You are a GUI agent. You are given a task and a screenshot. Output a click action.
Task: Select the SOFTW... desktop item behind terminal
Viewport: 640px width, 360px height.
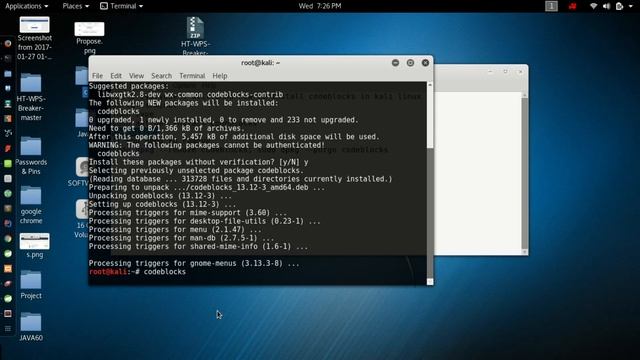click(x=80, y=171)
